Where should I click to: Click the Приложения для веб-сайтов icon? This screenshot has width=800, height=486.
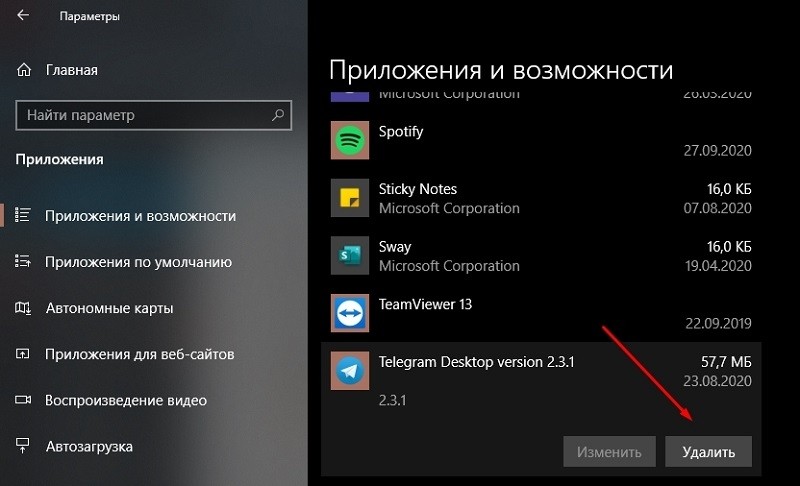(x=22, y=354)
